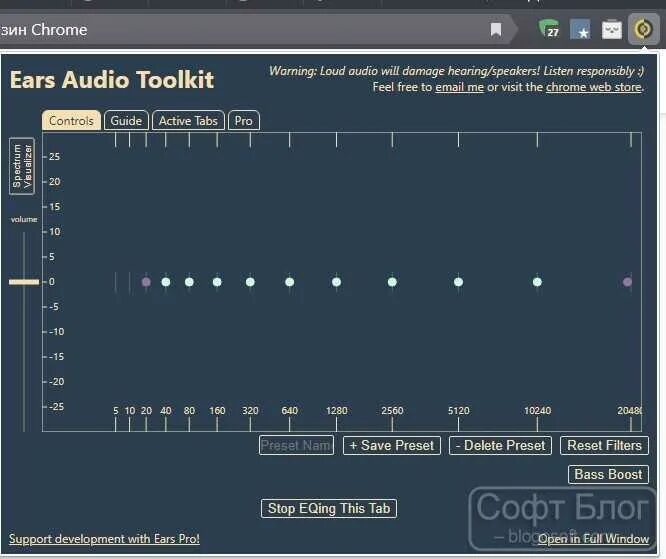This screenshot has height=559, width=666.
Task: Click the volume slider handle
Action: coord(24,282)
